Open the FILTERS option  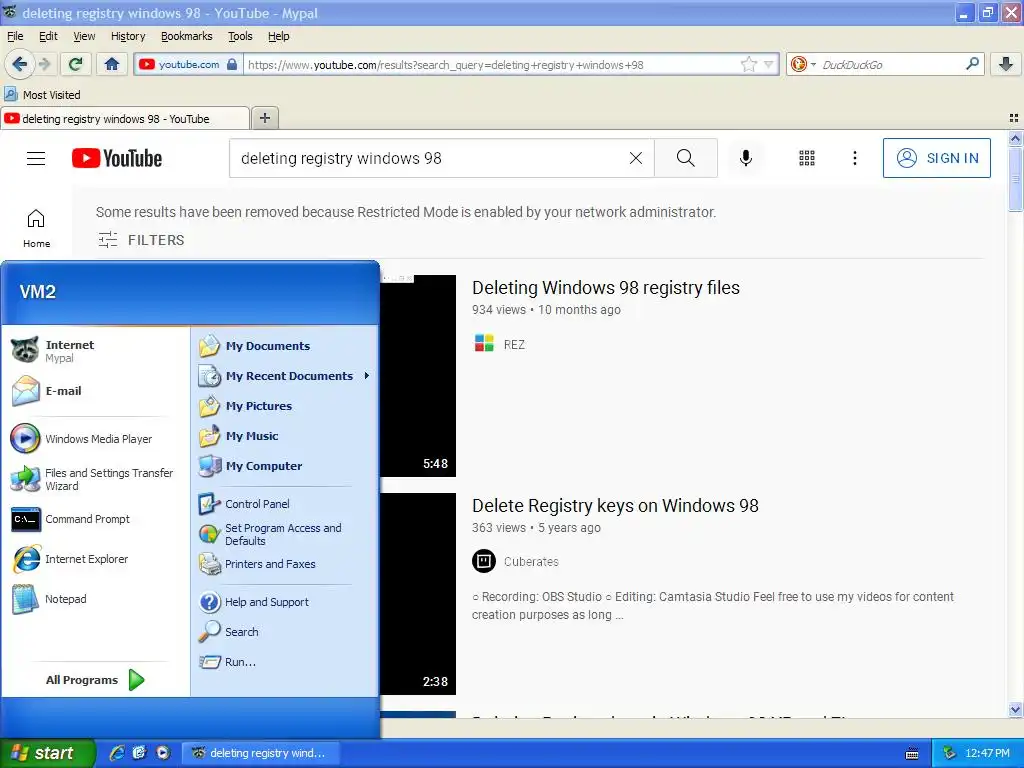pyautogui.click(x=141, y=240)
